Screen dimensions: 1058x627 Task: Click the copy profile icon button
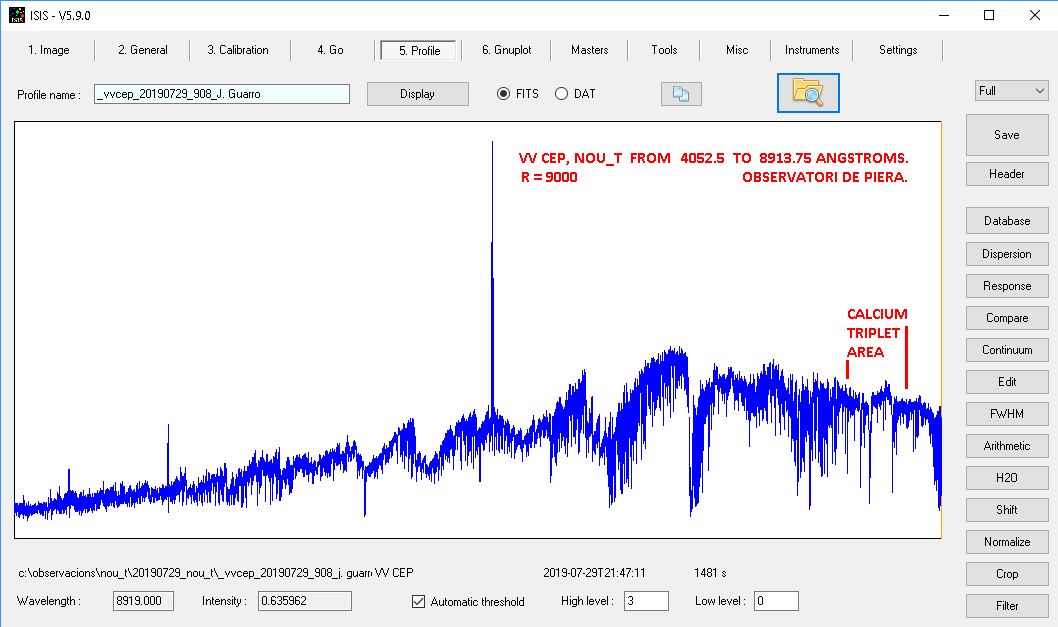(x=681, y=94)
